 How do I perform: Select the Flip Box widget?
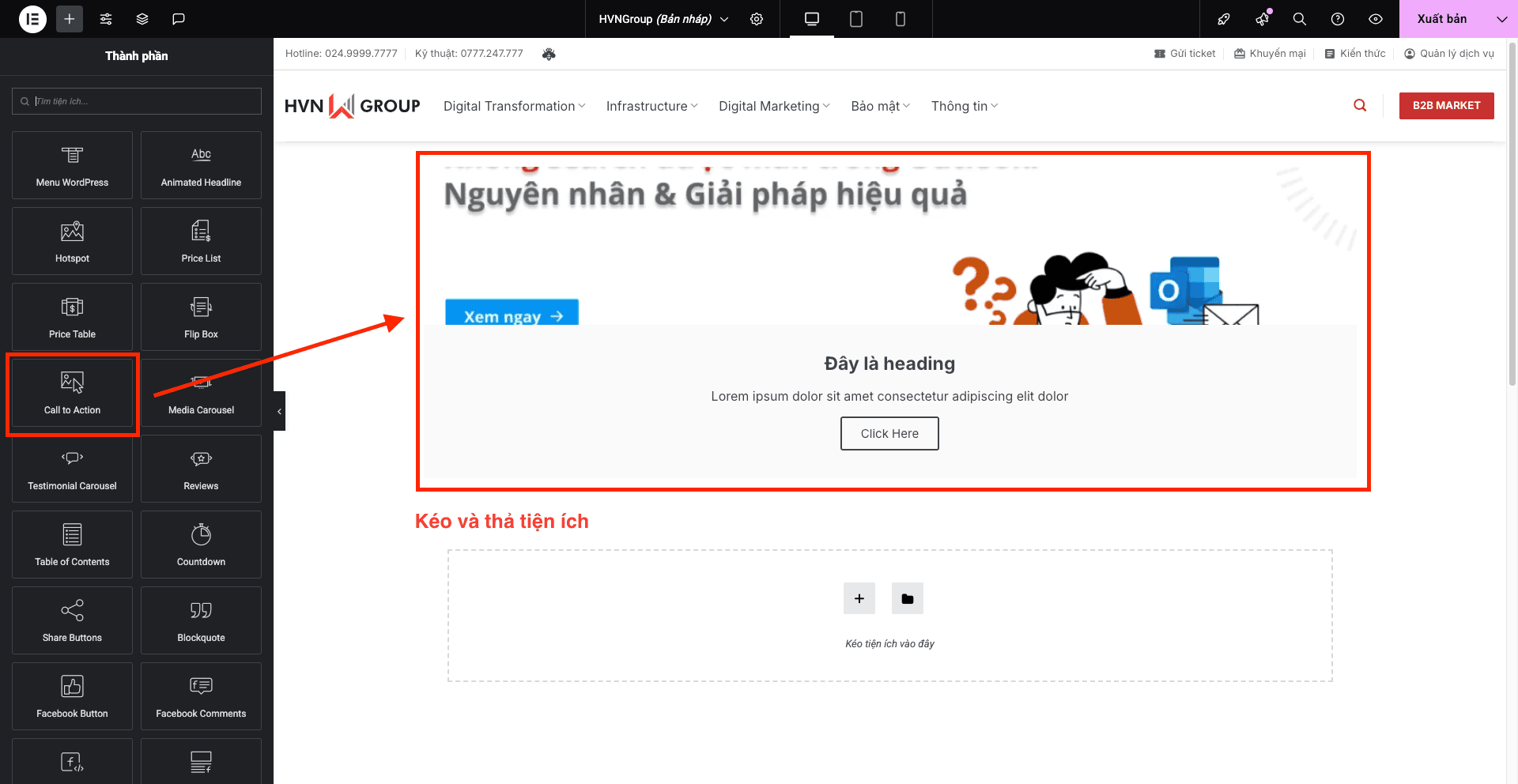200,316
